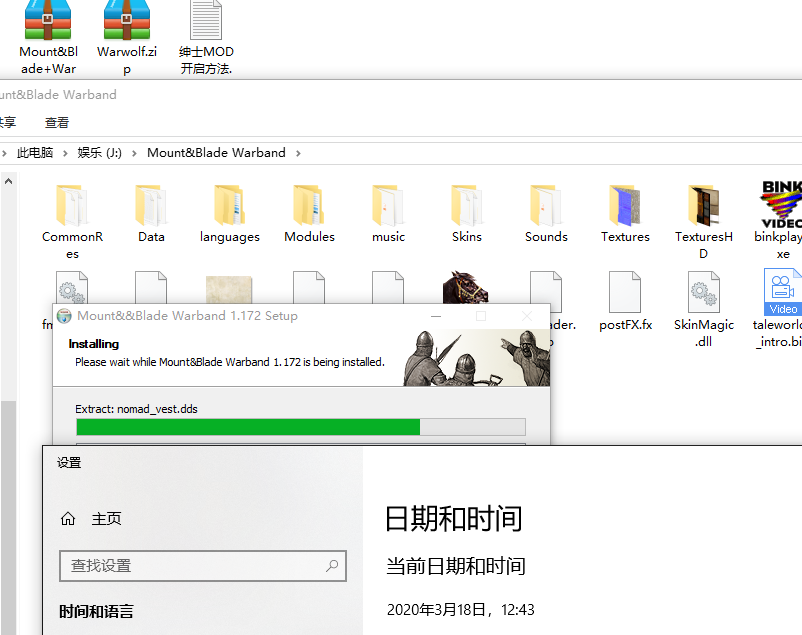Screen dimensions: 802x635
Task: Click the 主页 home link in Settings
Action: pyautogui.click(x=106, y=519)
